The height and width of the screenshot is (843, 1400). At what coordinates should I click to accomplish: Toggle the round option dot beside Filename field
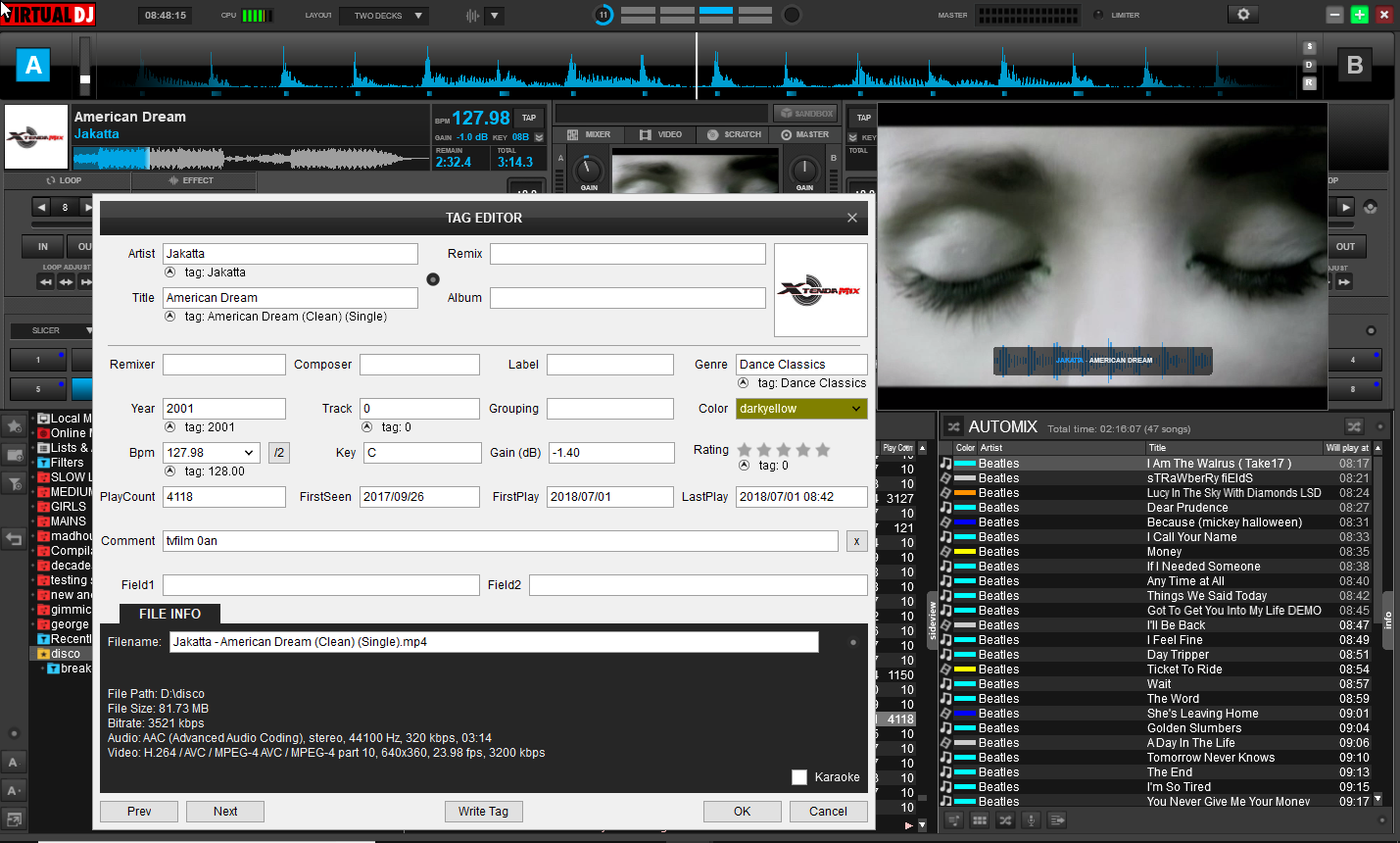[x=853, y=643]
